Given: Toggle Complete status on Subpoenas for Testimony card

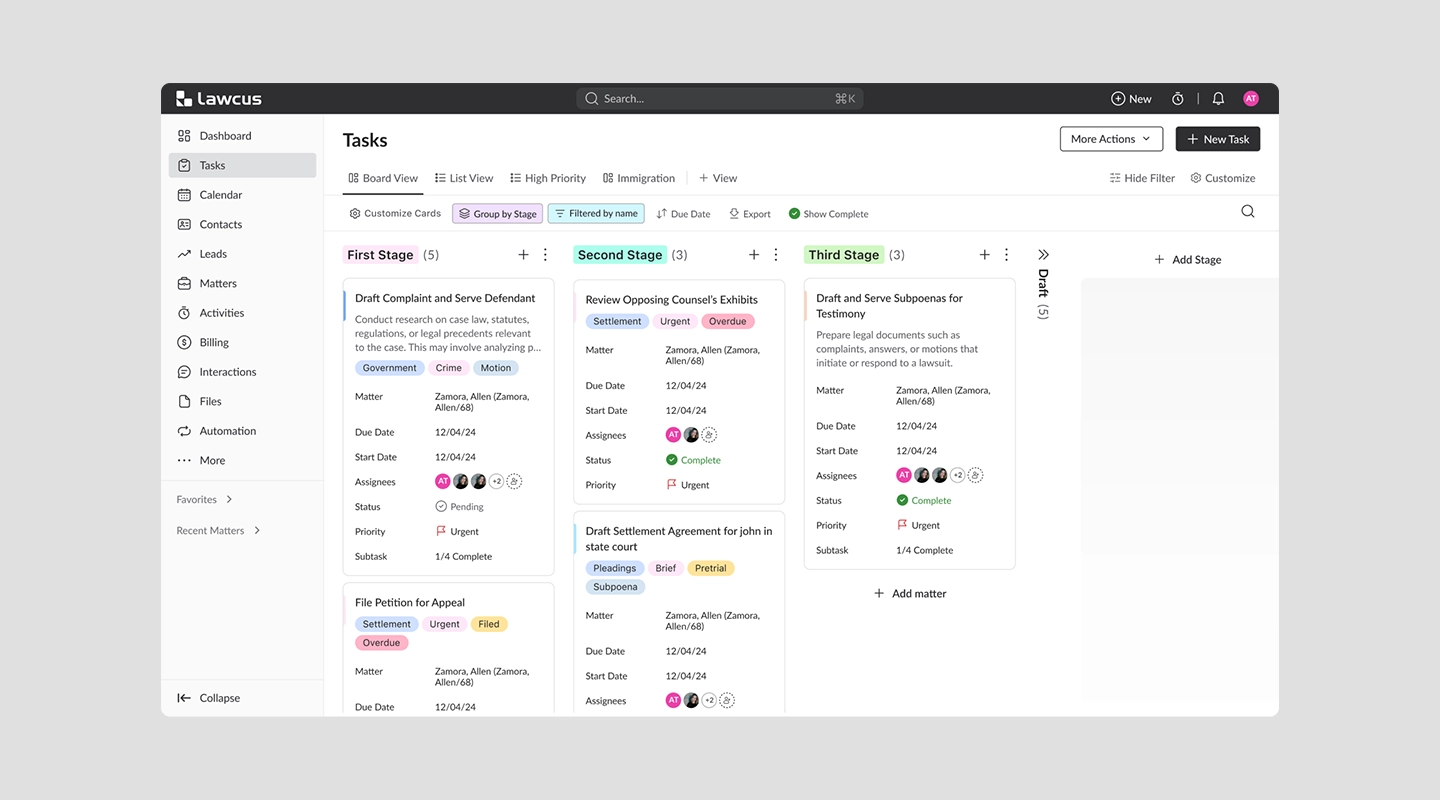Looking at the screenshot, I should tap(924, 500).
